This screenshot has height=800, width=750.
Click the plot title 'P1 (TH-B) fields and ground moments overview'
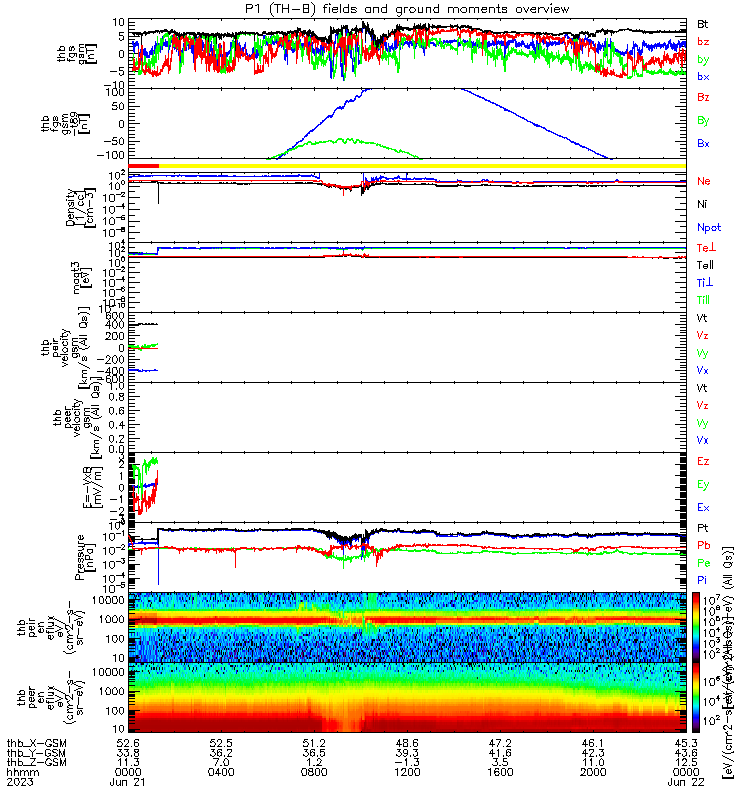coord(407,9)
